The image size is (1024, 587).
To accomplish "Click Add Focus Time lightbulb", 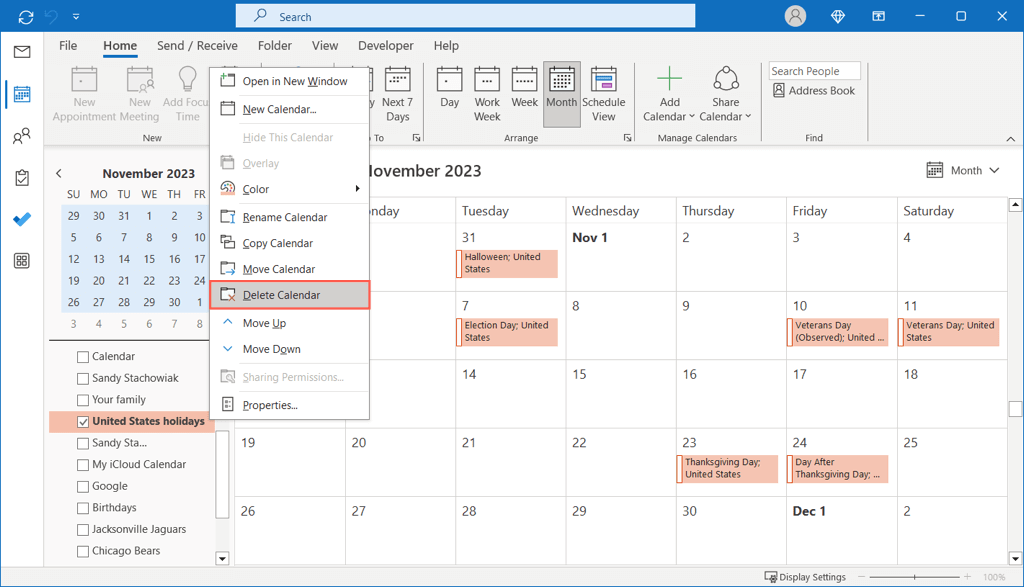I will click(187, 94).
